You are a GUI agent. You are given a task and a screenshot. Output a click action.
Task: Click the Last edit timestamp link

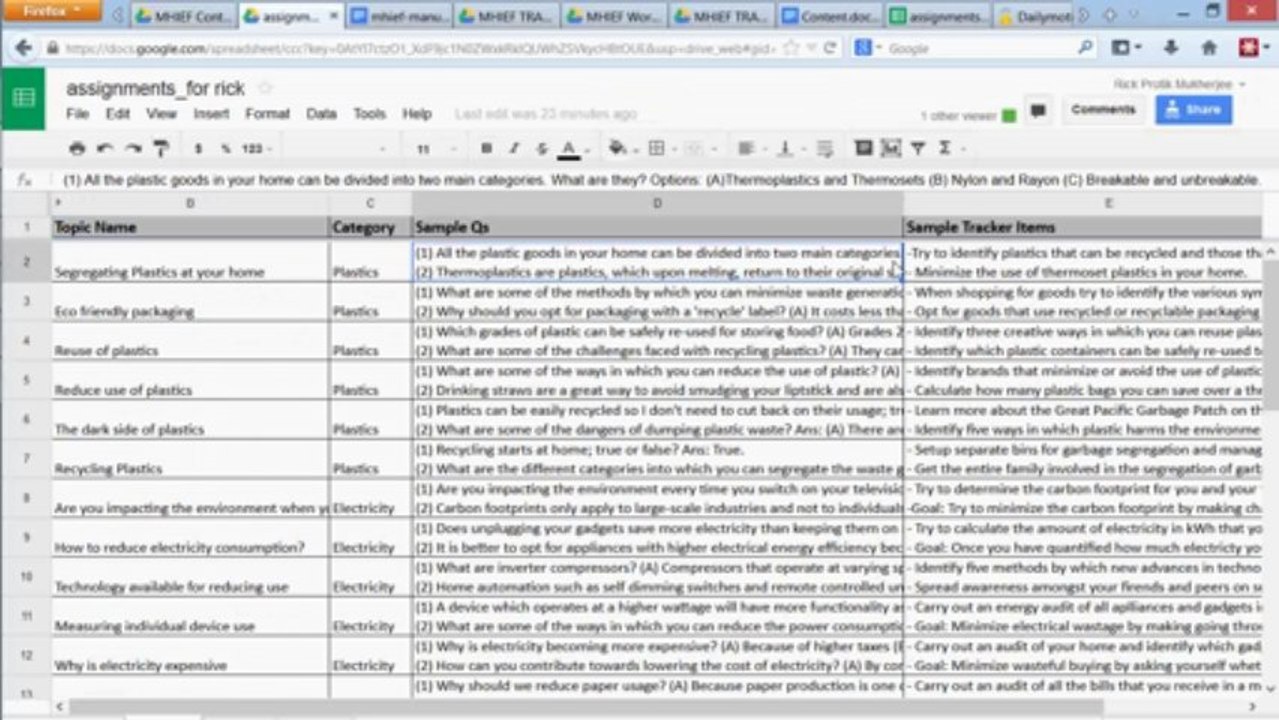pyautogui.click(x=545, y=114)
